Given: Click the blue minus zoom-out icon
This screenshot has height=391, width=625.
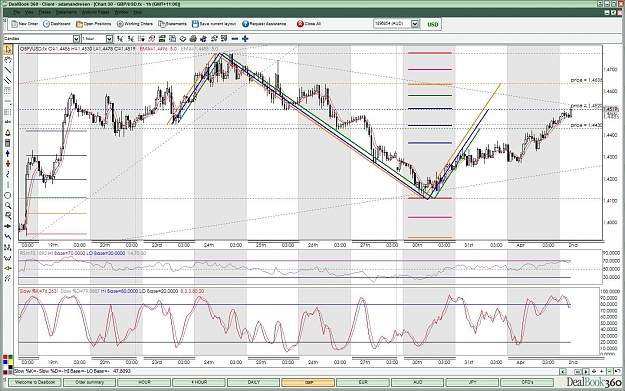Looking at the screenshot, I should [235, 39].
